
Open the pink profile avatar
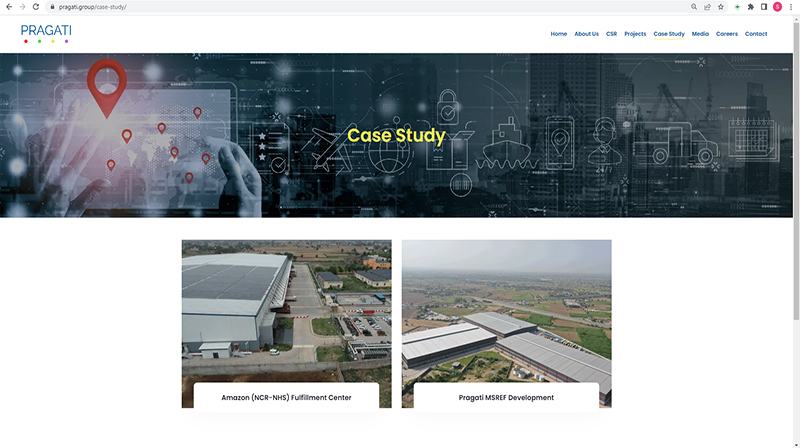click(777, 6)
